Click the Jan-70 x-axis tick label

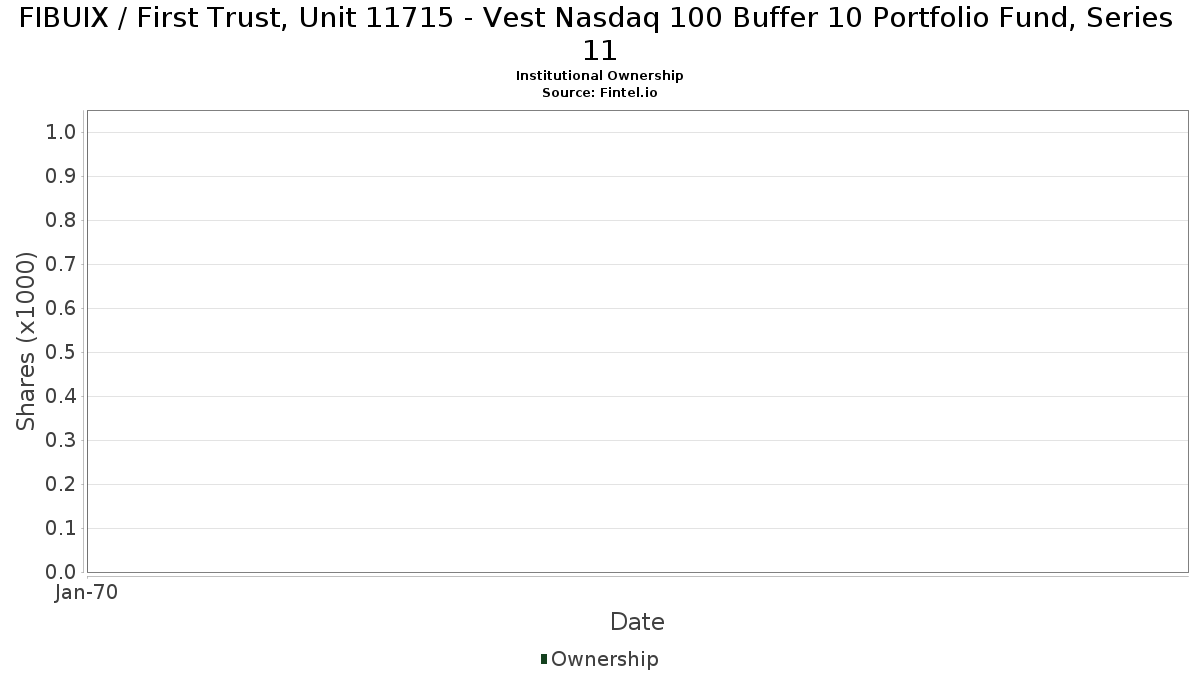87,593
